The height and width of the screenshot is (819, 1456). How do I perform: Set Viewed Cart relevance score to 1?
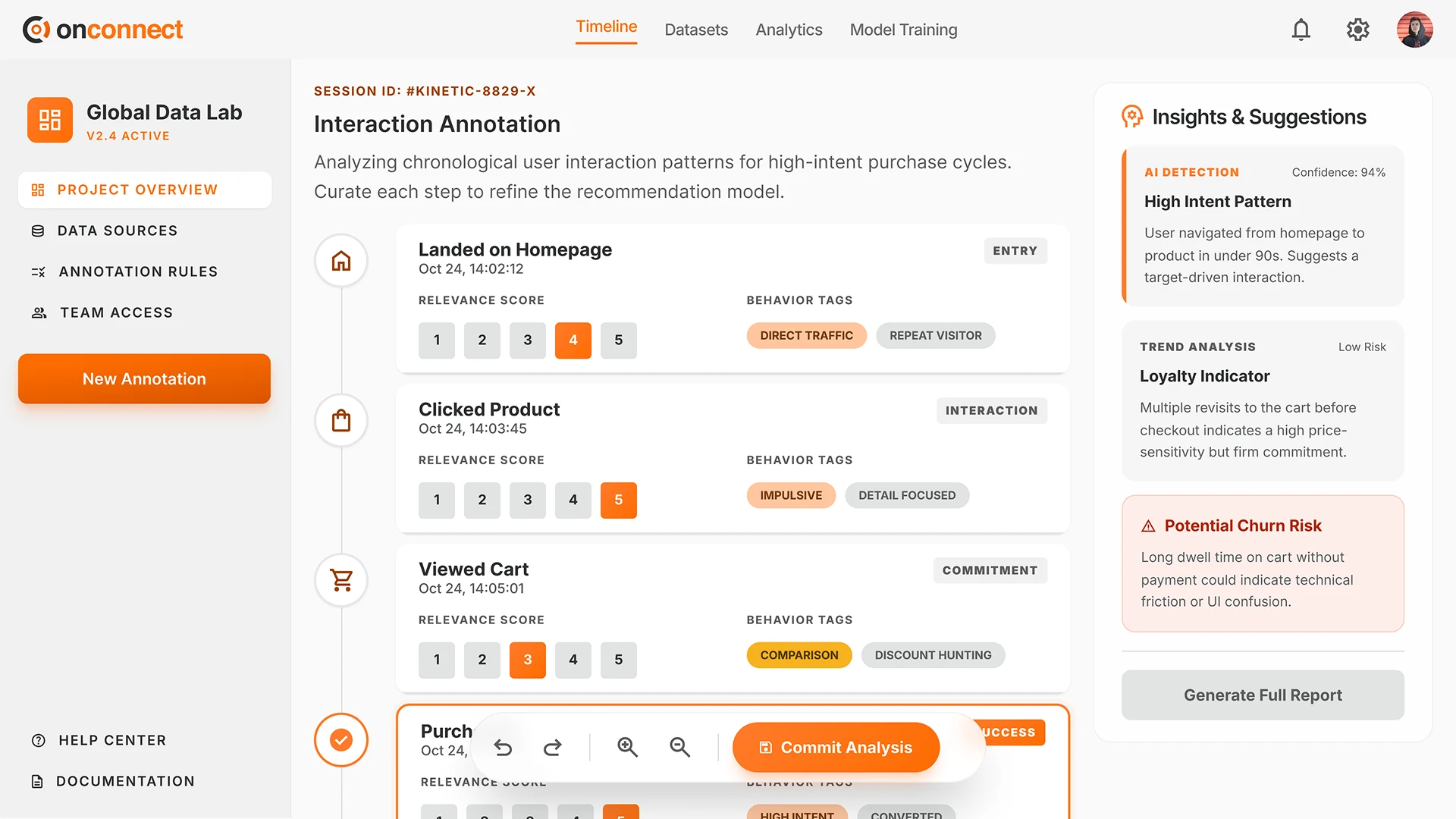pos(437,660)
